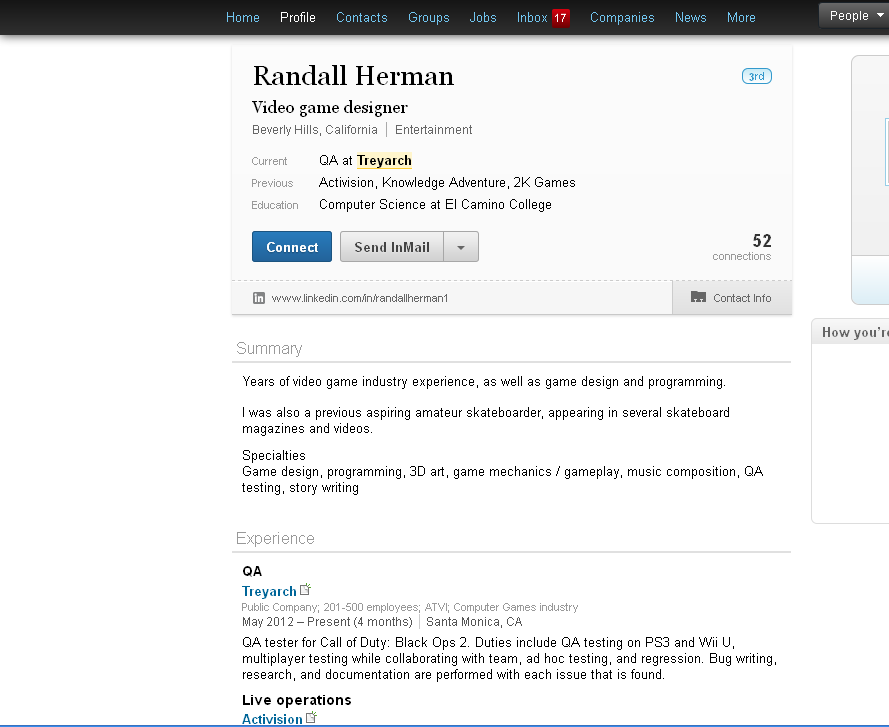The width and height of the screenshot is (889, 727).
Task: Open the Groups menu
Action: tap(429, 18)
